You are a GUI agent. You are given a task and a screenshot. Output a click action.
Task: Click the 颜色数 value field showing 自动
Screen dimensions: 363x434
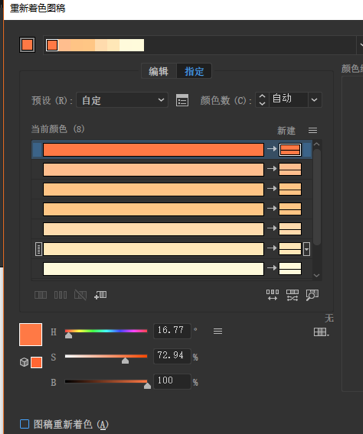(x=288, y=100)
